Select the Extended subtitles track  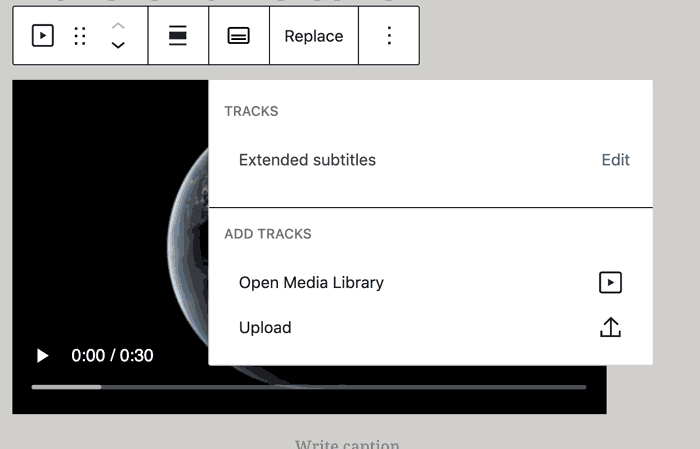pyautogui.click(x=307, y=160)
